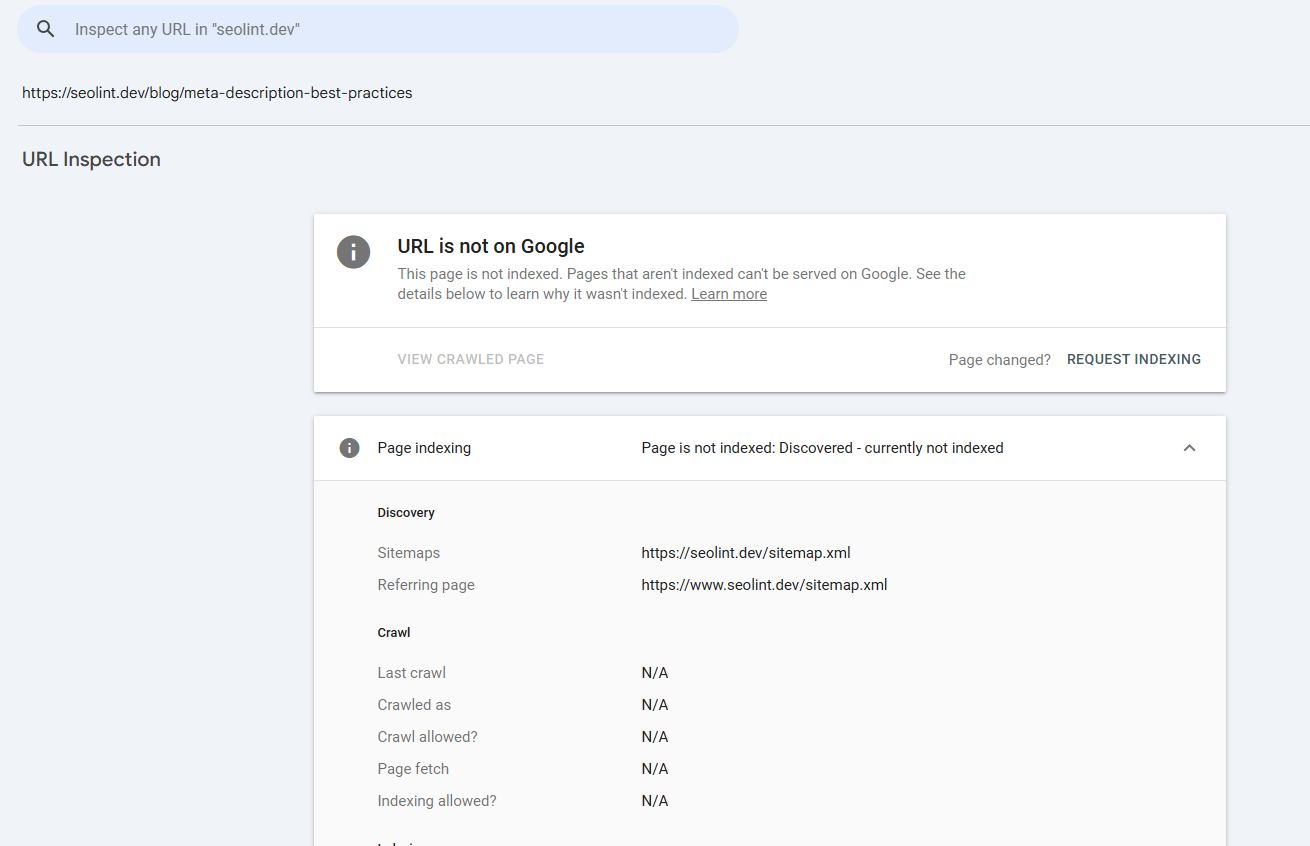1310x846 pixels.
Task: Open the Referring page sitemap link
Action: pos(763,584)
